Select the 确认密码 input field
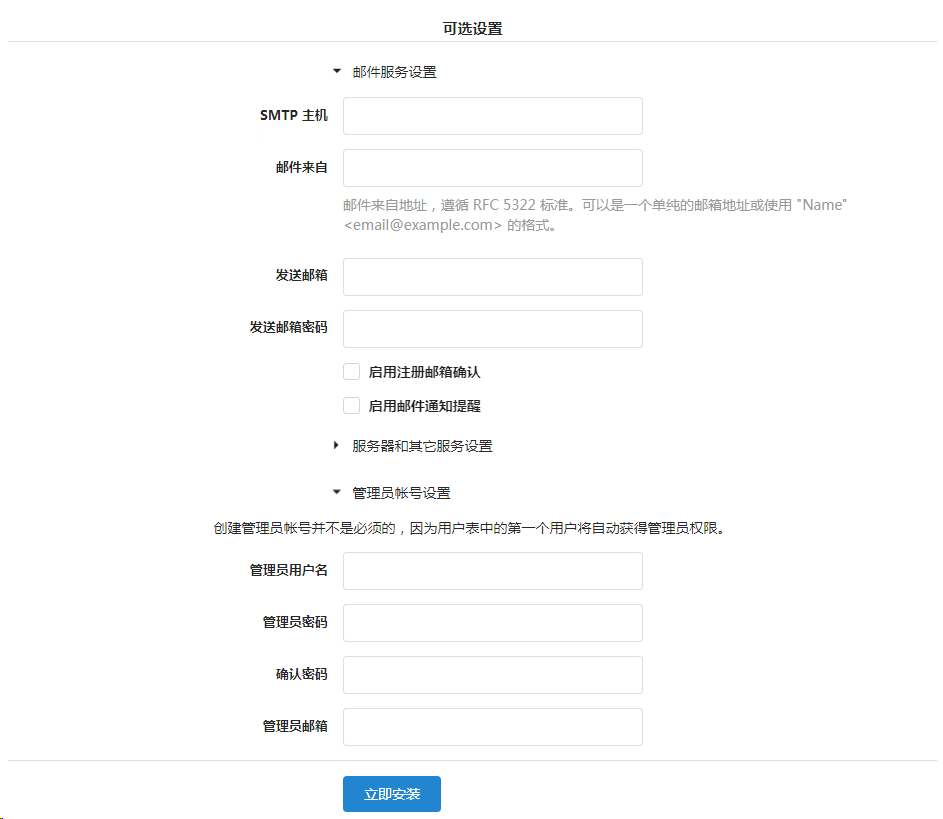Viewport: 943px width, 819px height. coord(492,675)
